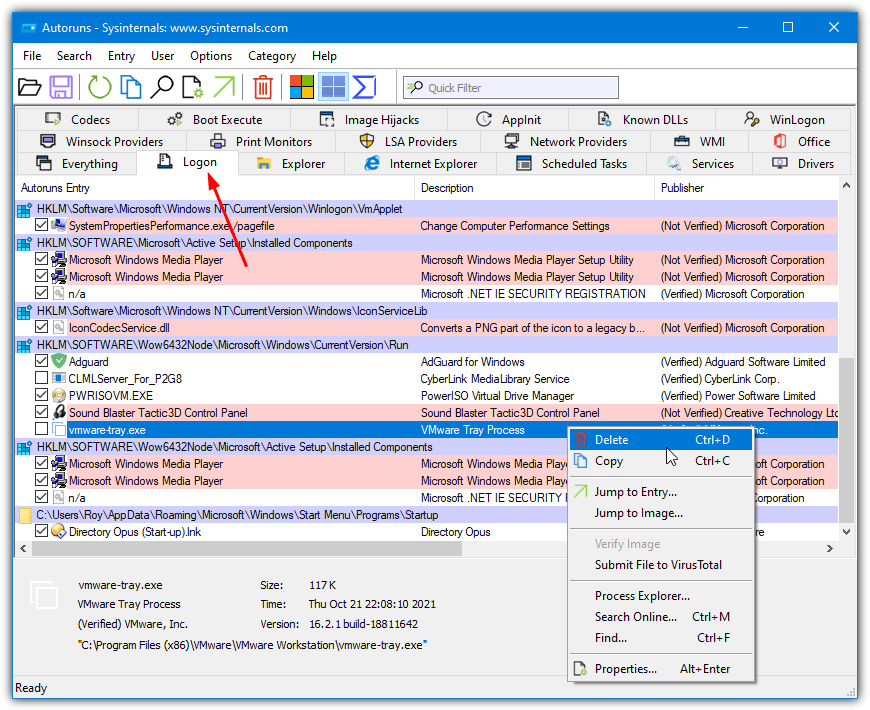Viewport: 870px width, 710px height.
Task: Choose Submit File to VirusTotal
Action: point(661,565)
